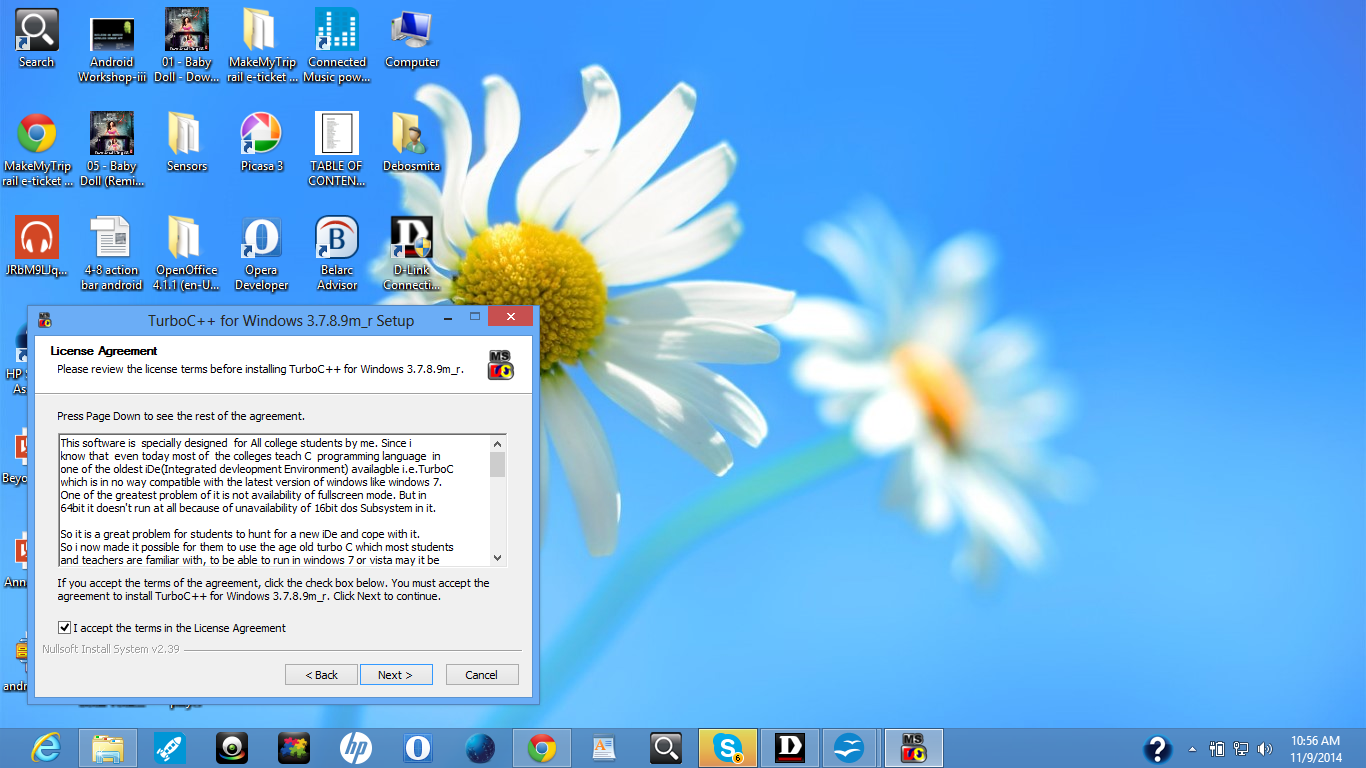Screen dimensions: 1366x768
Task: Click Next to continue setup
Action: tap(396, 675)
